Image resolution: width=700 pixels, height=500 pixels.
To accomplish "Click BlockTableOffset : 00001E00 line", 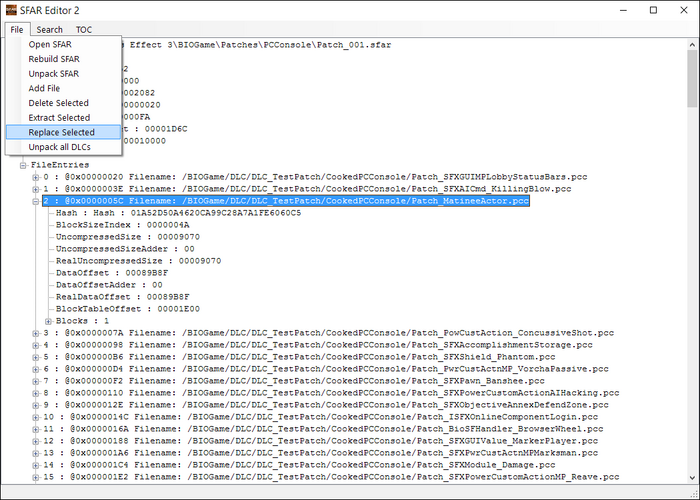I will [128, 309].
